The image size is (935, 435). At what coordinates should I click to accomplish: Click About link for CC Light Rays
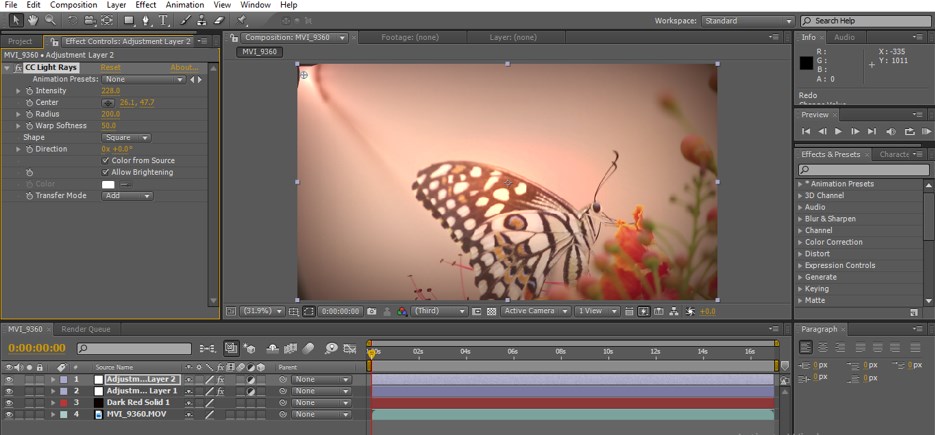pyautogui.click(x=183, y=68)
